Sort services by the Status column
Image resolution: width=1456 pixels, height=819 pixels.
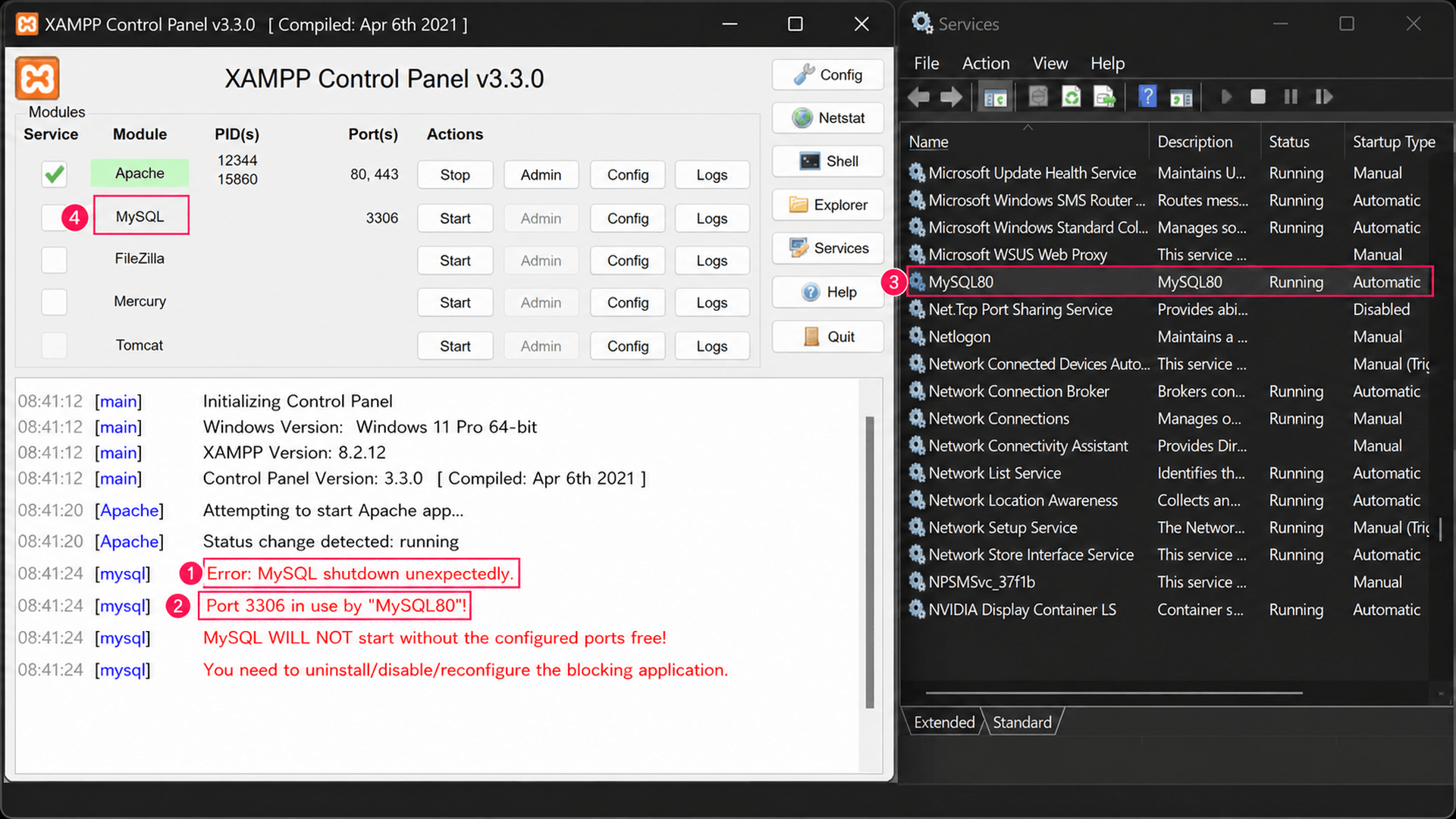click(x=1303, y=142)
